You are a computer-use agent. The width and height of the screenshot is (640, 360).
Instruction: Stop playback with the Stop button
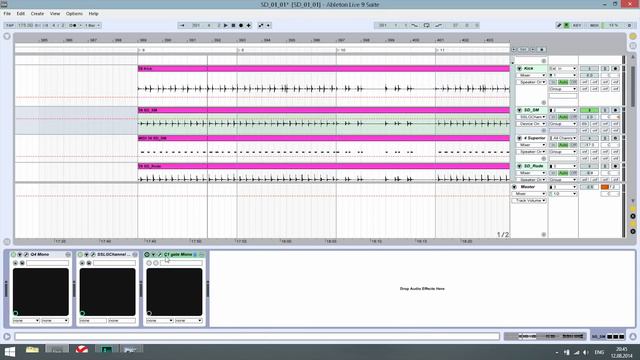233,25
